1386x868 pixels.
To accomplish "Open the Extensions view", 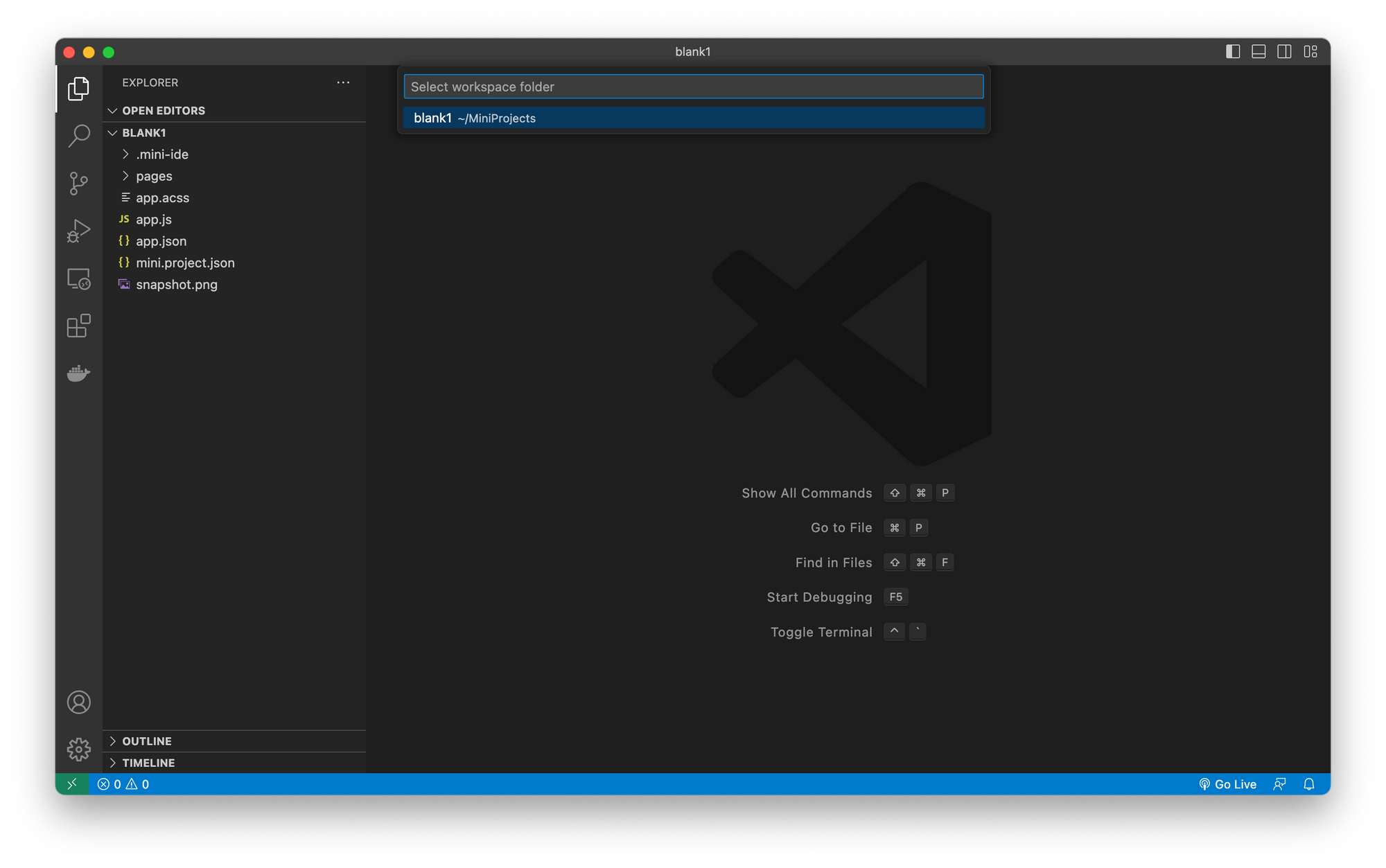I will [79, 326].
